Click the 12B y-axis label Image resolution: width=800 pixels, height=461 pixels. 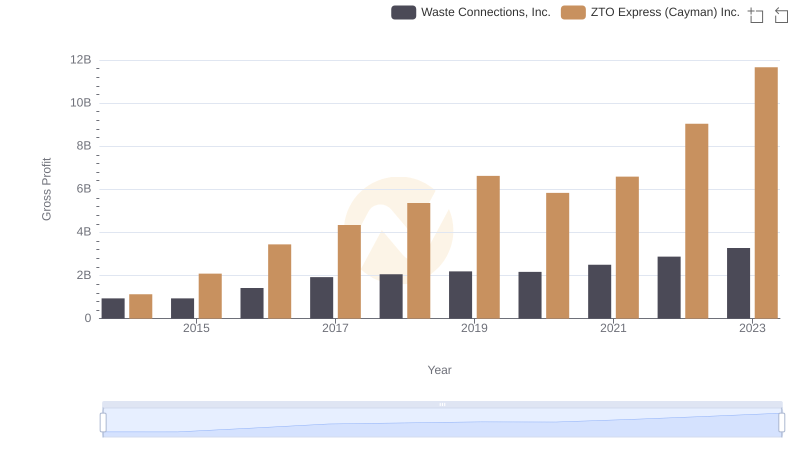pos(81,60)
